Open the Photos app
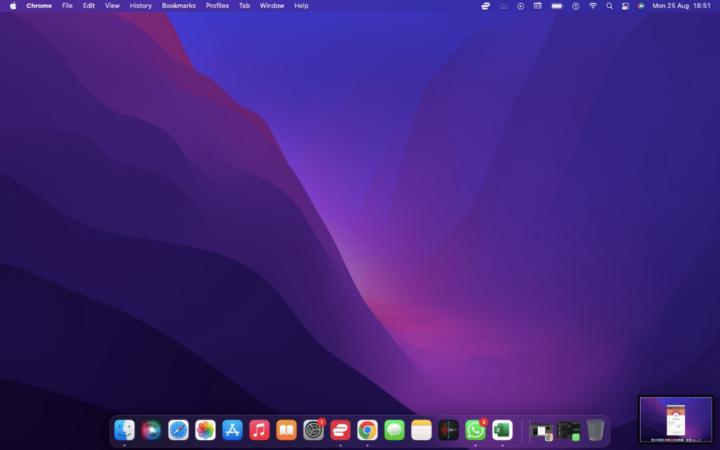720x450 pixels. [205, 430]
